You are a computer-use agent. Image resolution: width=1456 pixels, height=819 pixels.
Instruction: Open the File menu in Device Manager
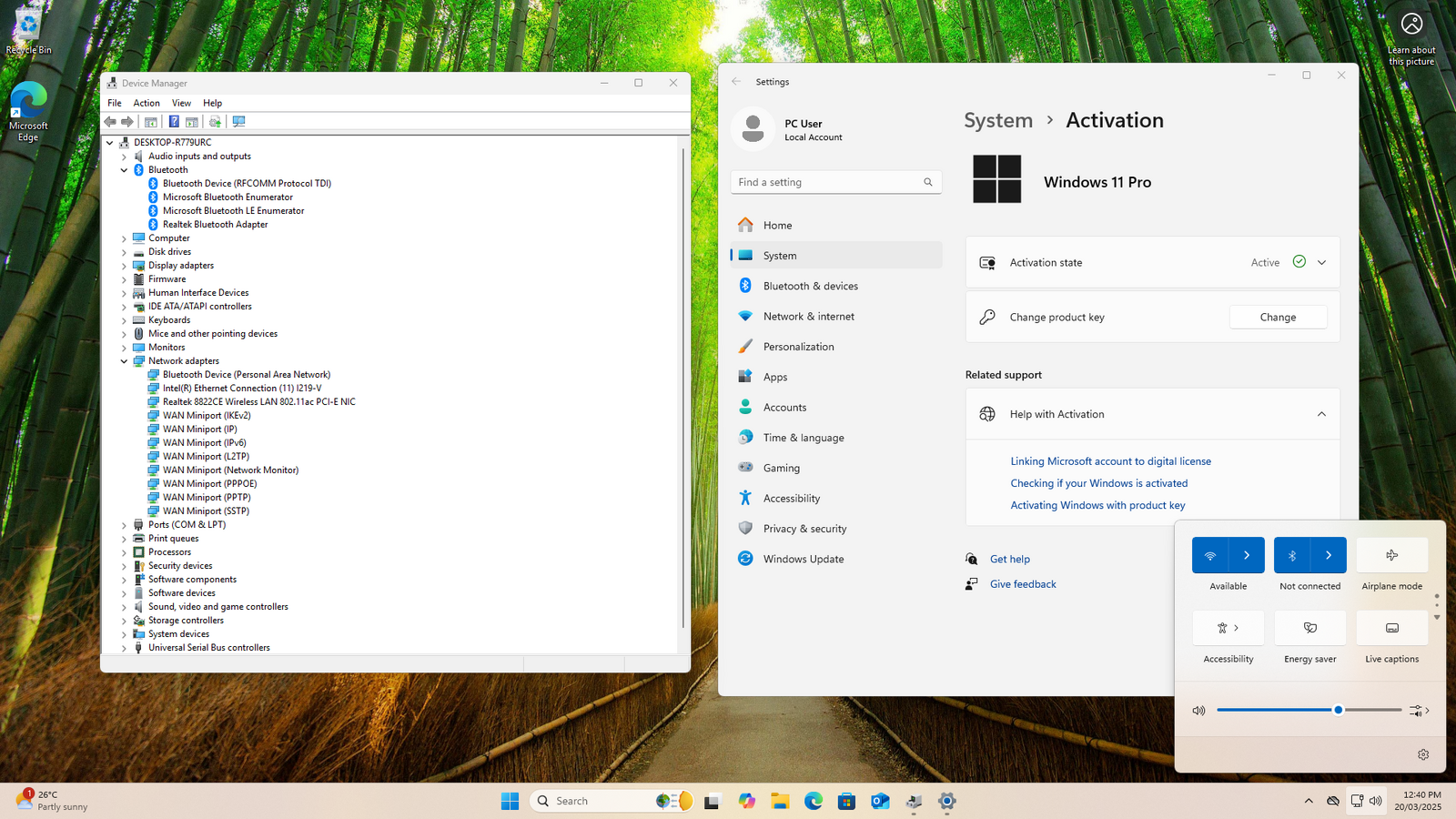(115, 103)
